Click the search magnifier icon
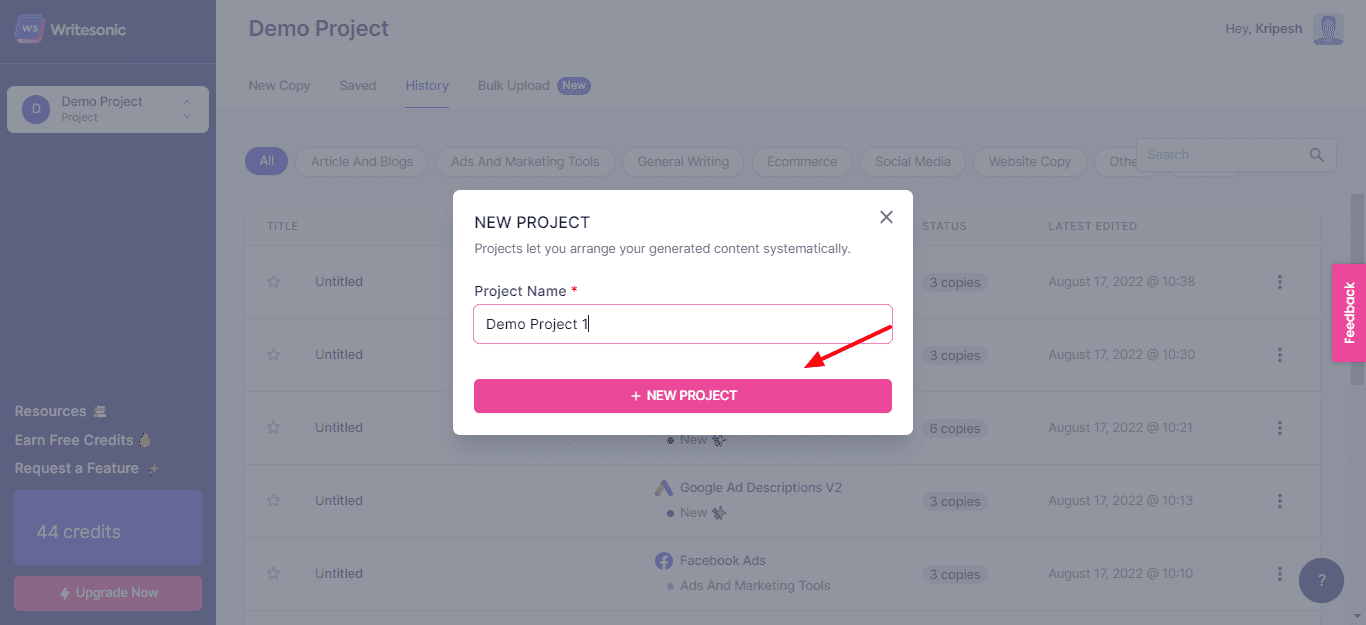This screenshot has width=1366, height=625. 1317,155
